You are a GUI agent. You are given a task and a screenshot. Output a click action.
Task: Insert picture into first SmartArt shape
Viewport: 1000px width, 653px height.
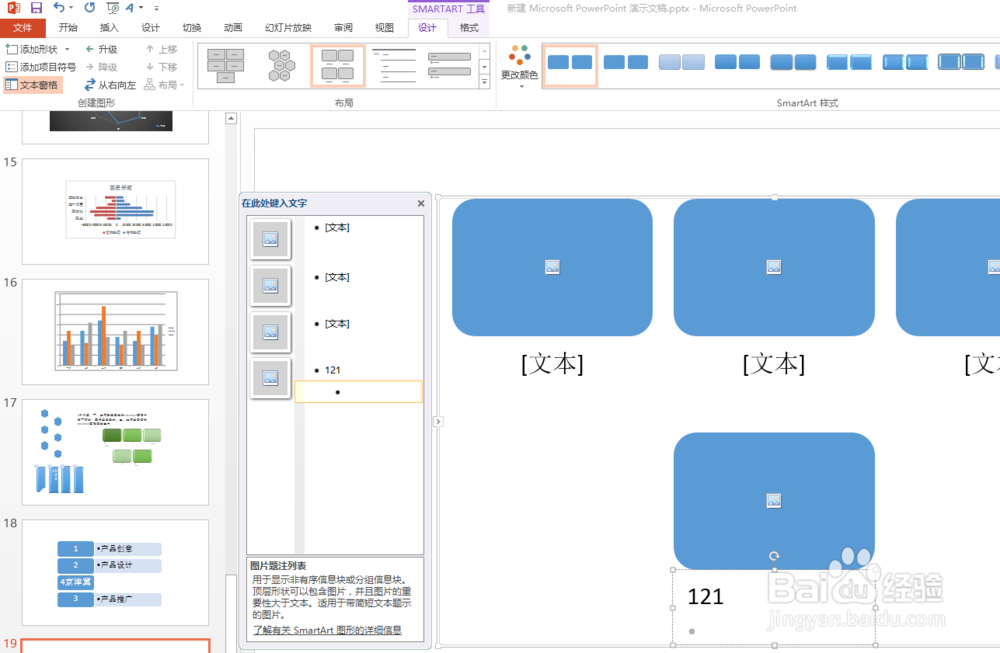pos(552,267)
